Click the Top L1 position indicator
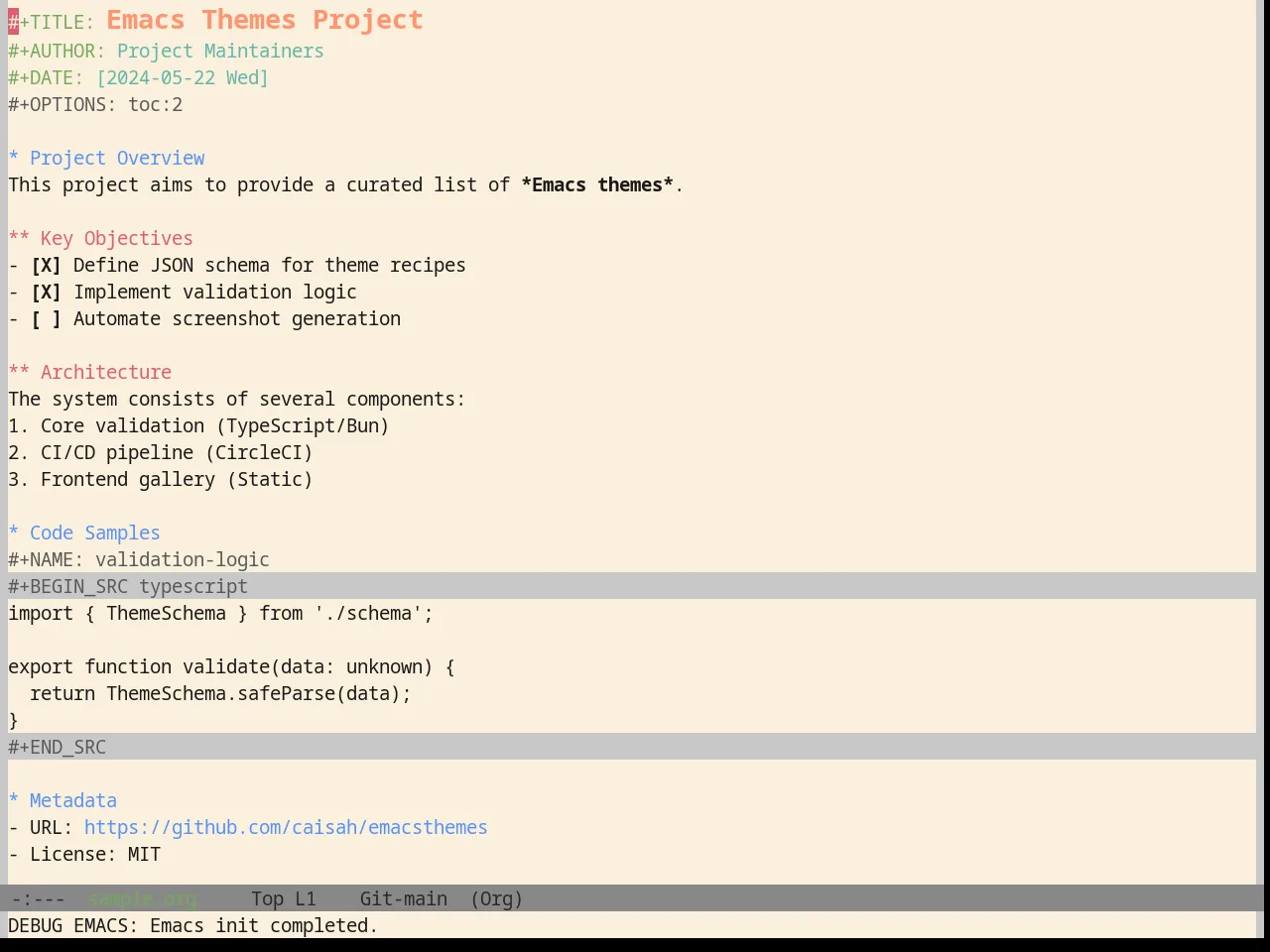Viewport: 1270px width, 952px height. (x=284, y=899)
